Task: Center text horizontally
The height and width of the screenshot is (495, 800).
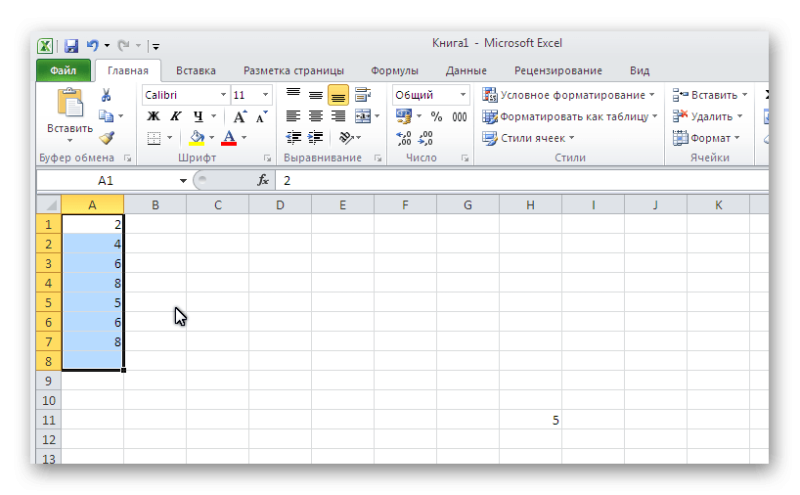Action: point(316,116)
